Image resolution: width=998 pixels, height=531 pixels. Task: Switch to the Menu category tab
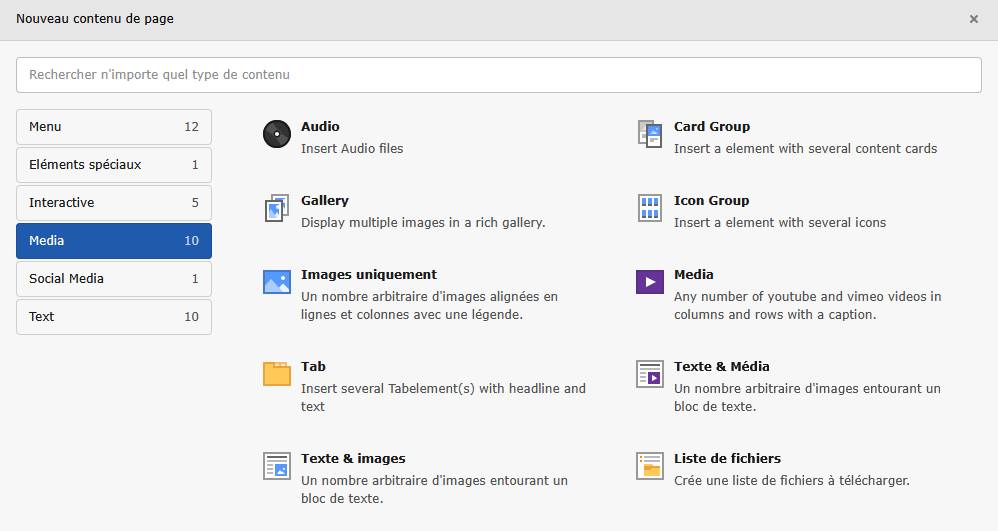114,127
